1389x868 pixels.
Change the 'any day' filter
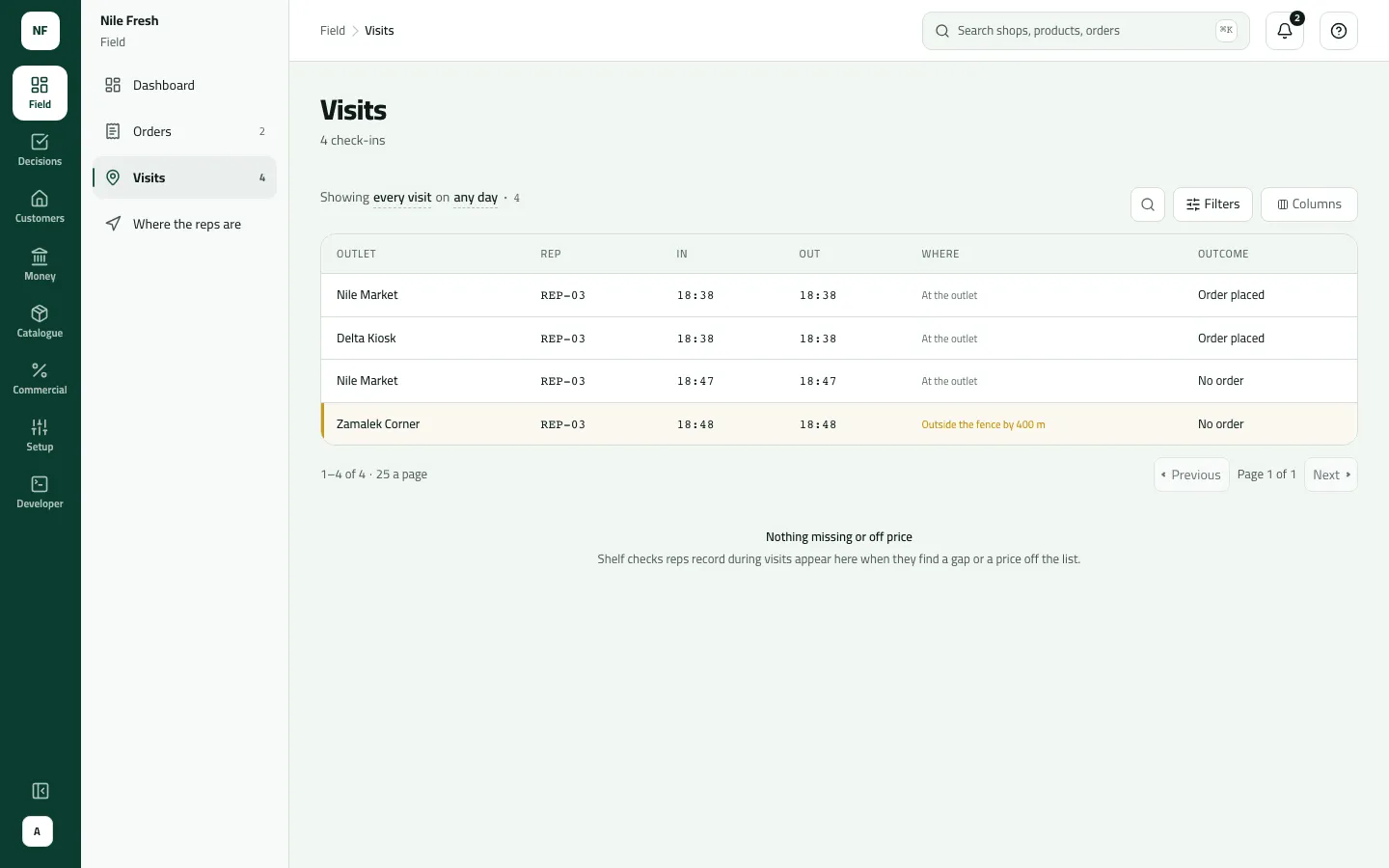pyautogui.click(x=476, y=198)
